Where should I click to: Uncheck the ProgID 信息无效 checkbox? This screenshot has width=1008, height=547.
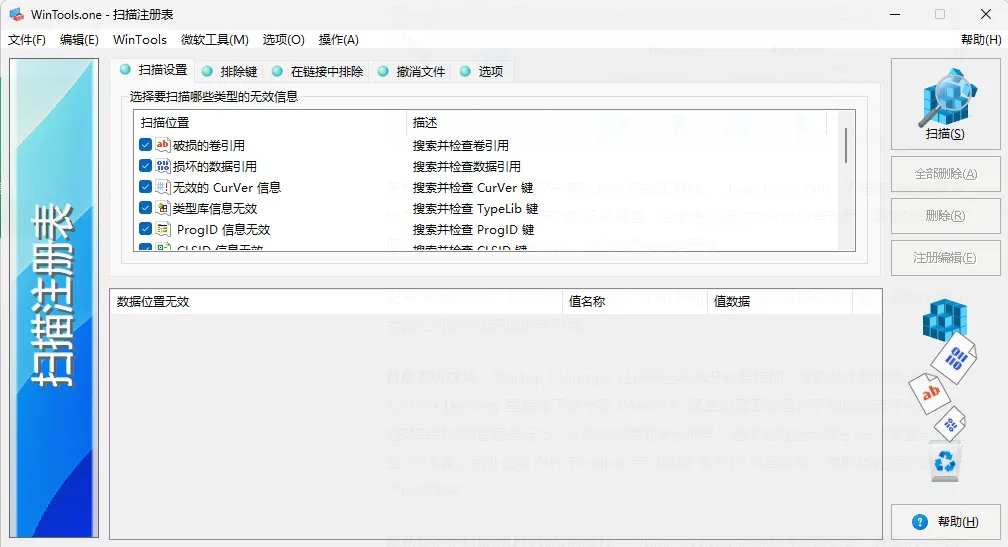click(x=145, y=229)
